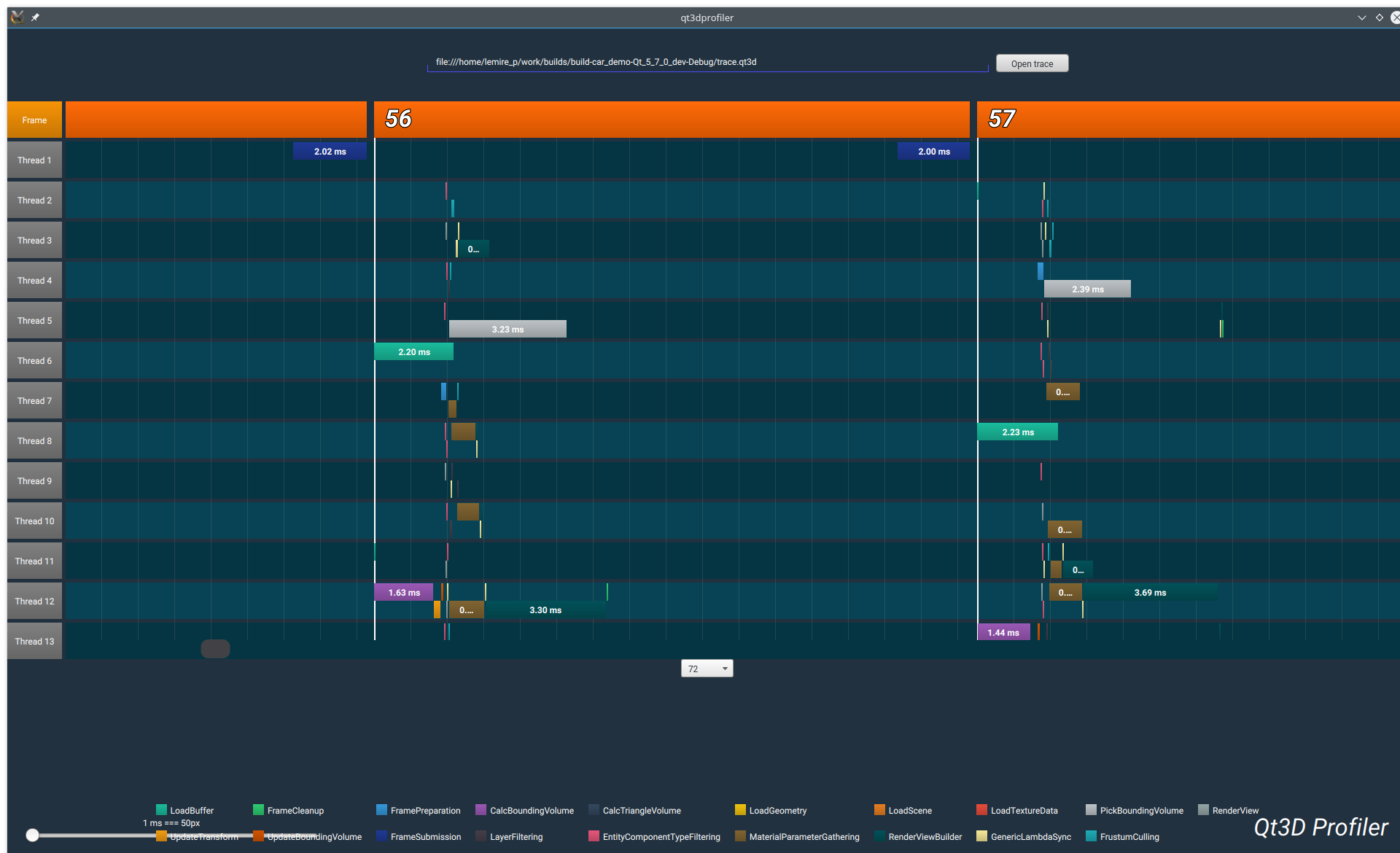
Task: Click the CalcTriangleVolume legend color swatch
Action: (x=594, y=810)
